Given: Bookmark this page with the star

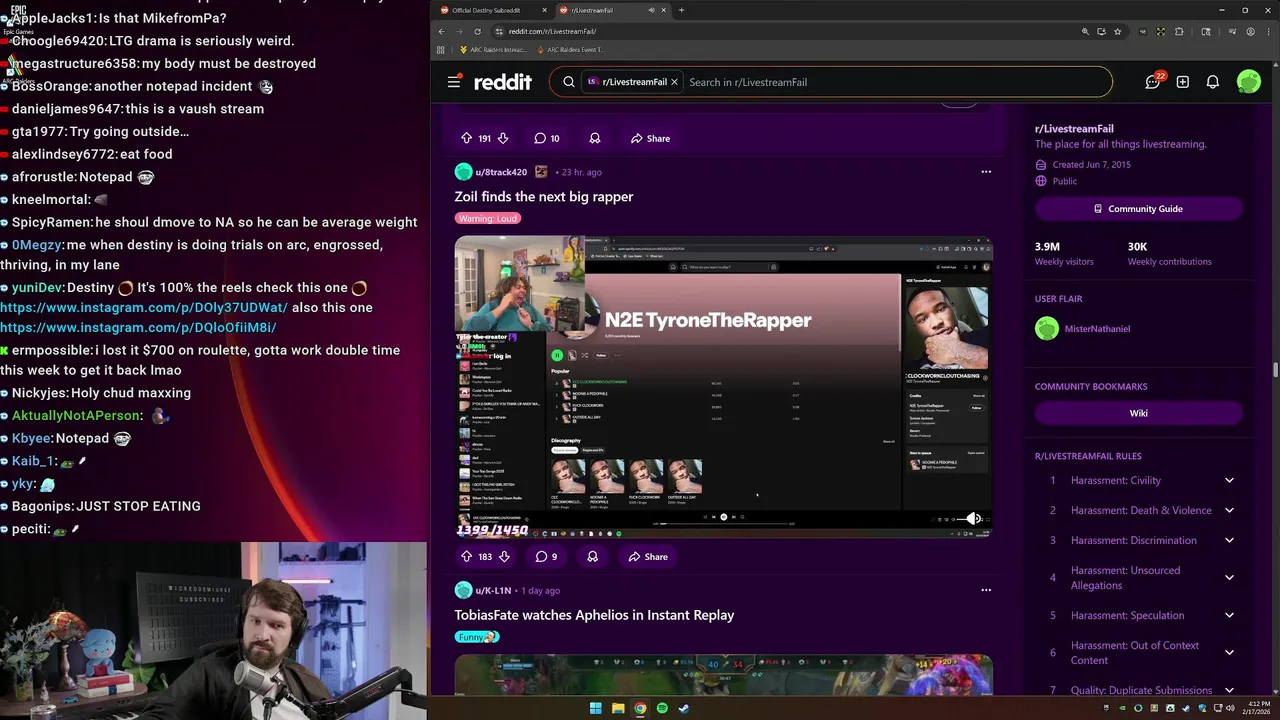Looking at the screenshot, I should (1117, 31).
